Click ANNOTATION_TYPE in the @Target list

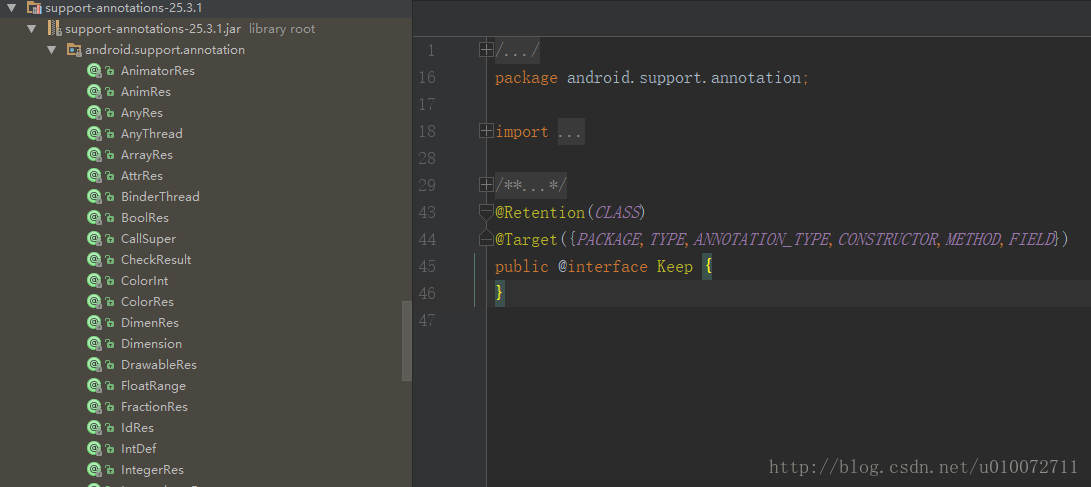coord(761,239)
